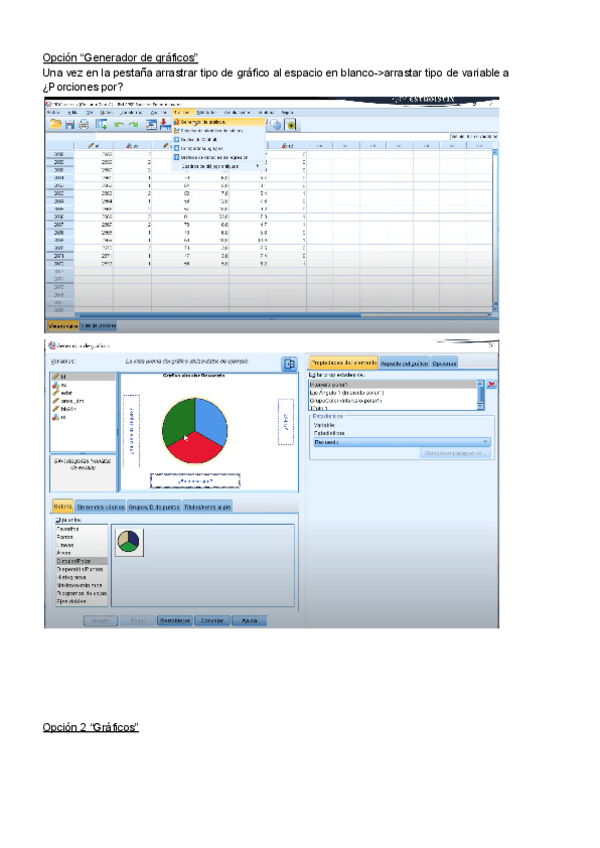Click the Print icon in SPSS toolbar

pyautogui.click(x=83, y=124)
